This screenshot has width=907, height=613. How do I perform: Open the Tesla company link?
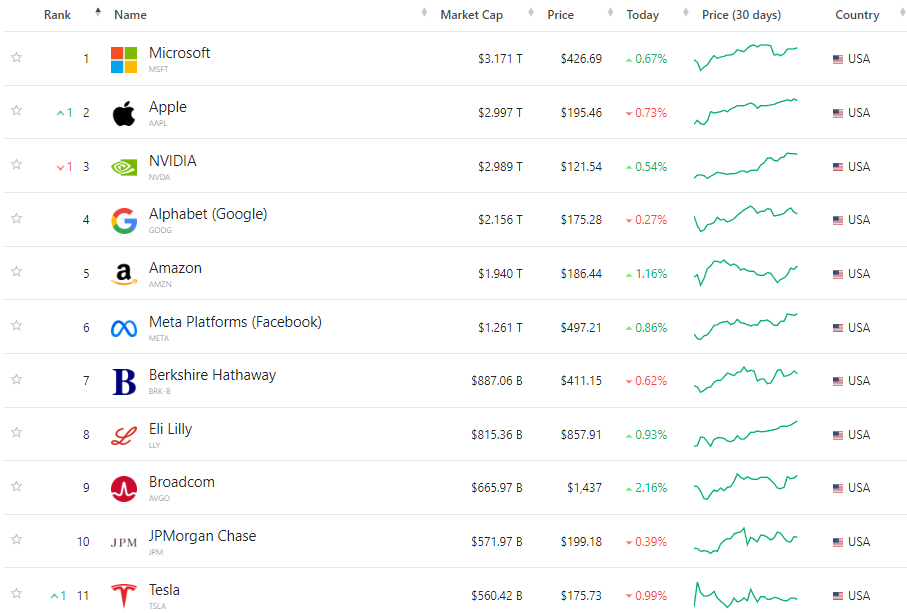[x=164, y=590]
